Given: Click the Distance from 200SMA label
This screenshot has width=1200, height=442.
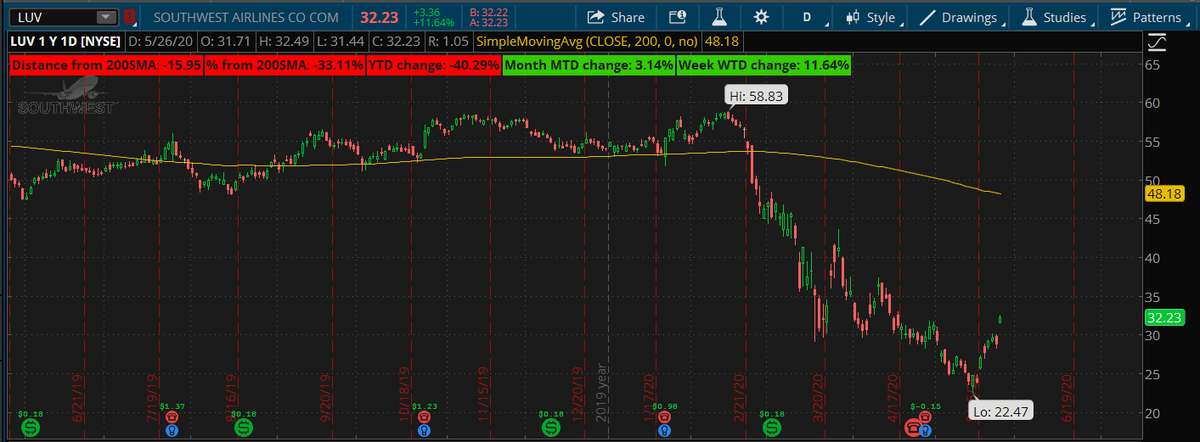Looking at the screenshot, I should coord(107,65).
